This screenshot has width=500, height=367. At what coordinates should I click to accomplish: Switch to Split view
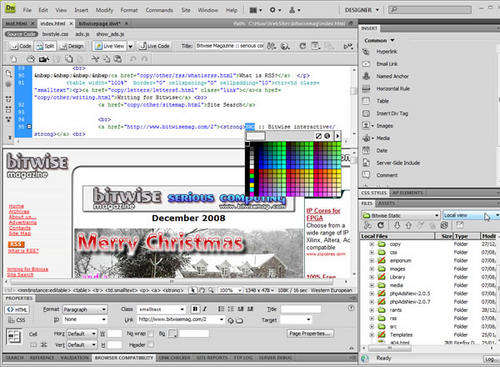point(46,46)
